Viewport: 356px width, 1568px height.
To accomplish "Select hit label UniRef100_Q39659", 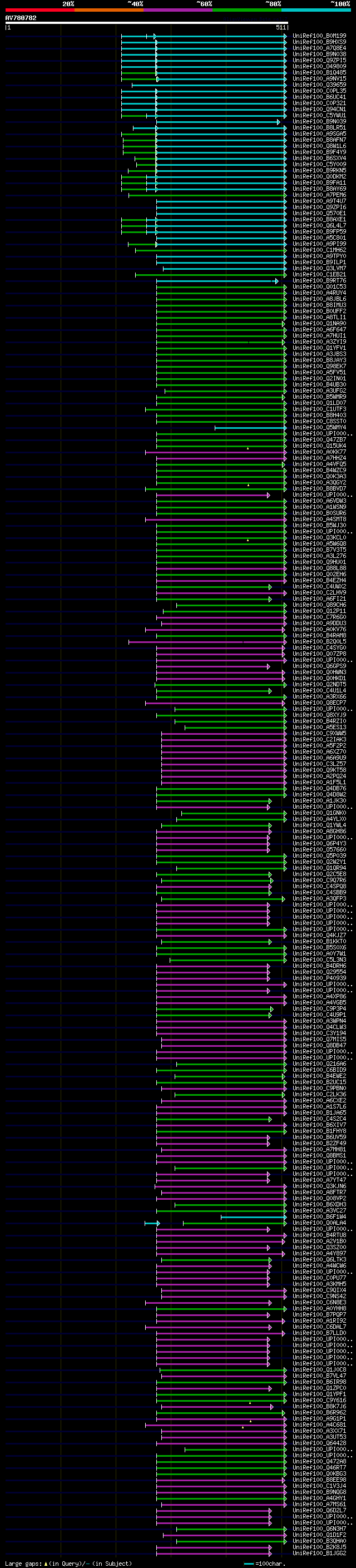I will coord(319,85).
